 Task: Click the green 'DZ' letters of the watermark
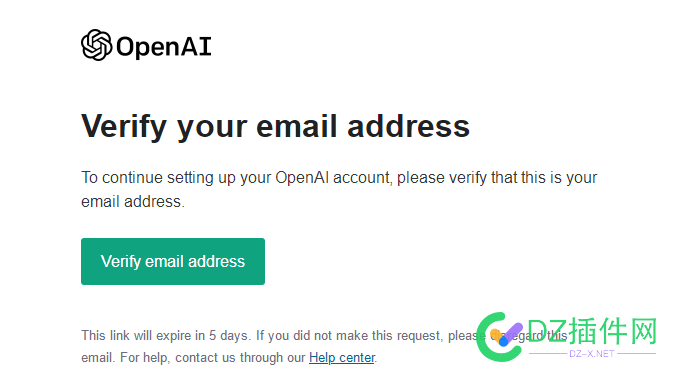548,331
